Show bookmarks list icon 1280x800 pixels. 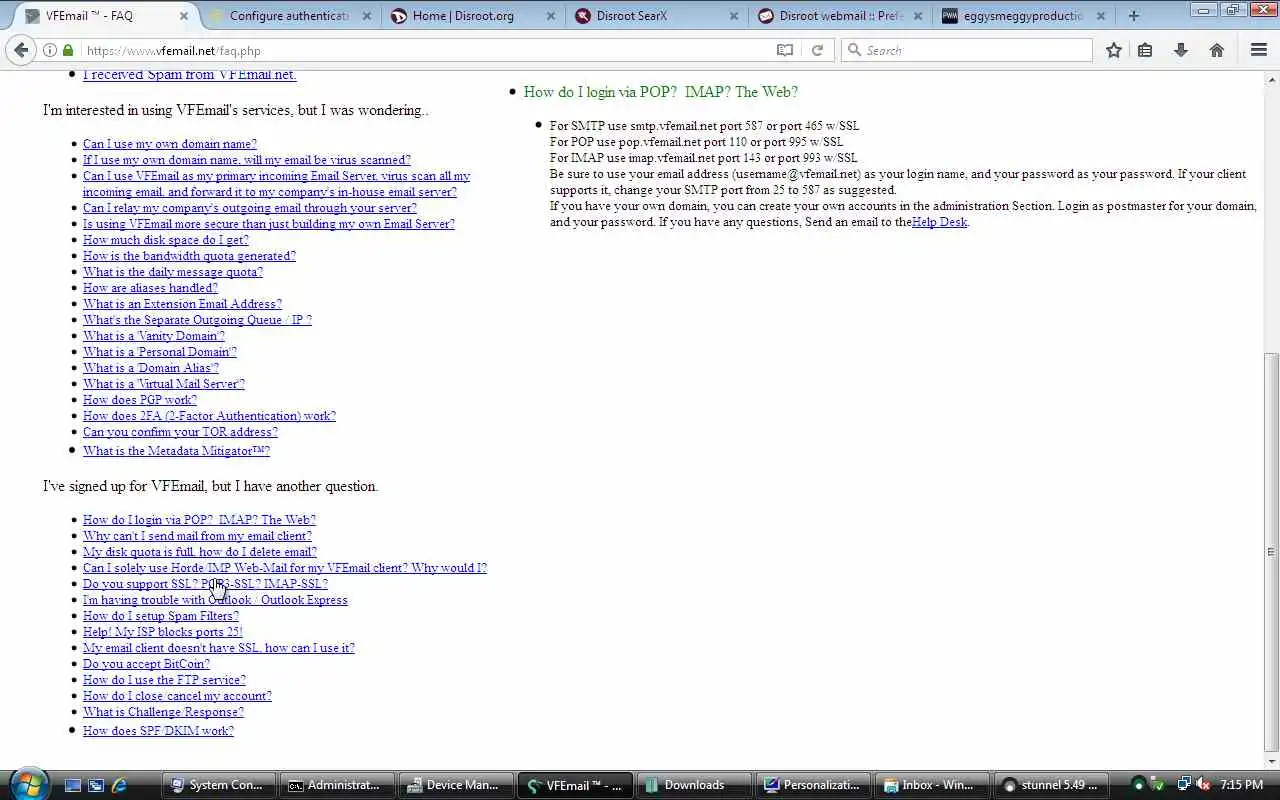click(1145, 50)
